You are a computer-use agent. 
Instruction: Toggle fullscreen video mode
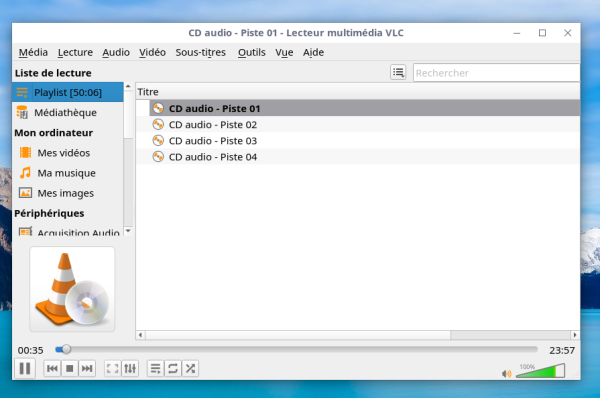point(112,369)
